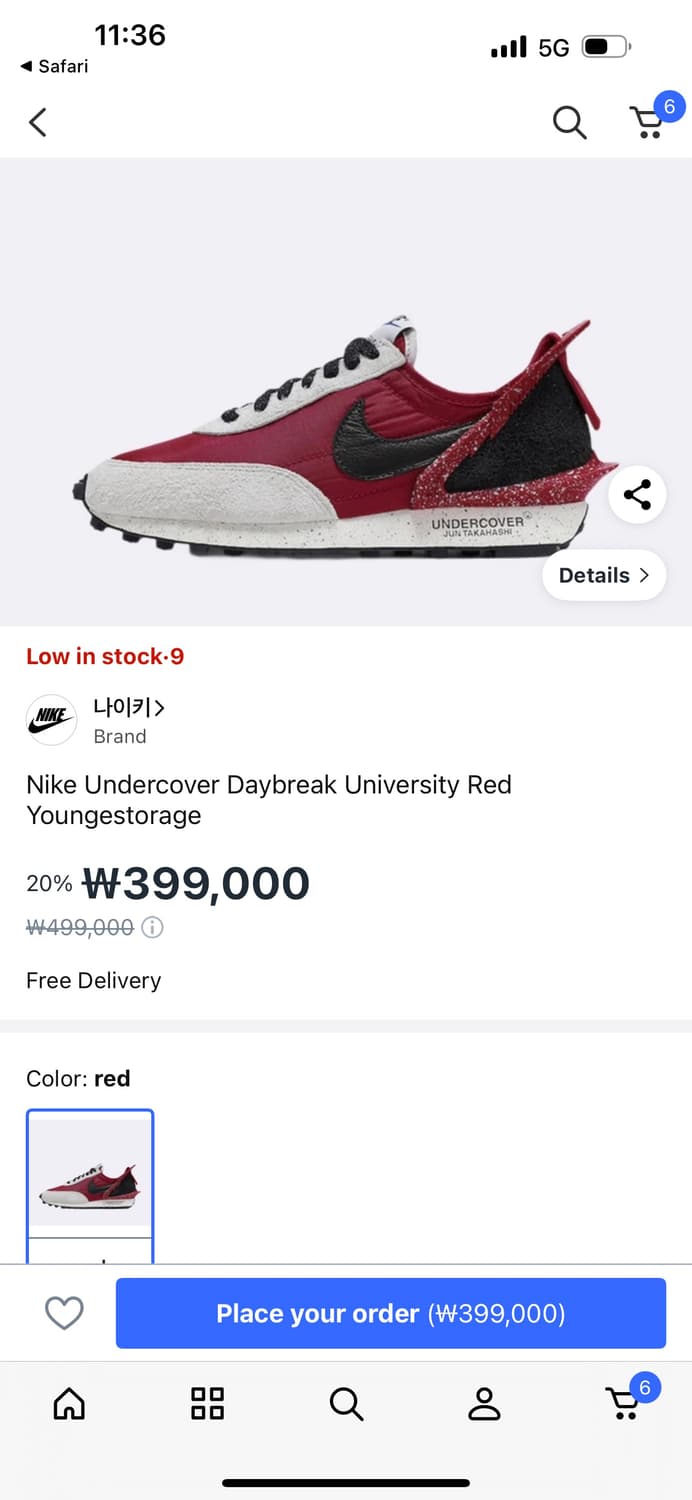
Task: Go to Home in bottom navigation
Action: click(x=69, y=1403)
